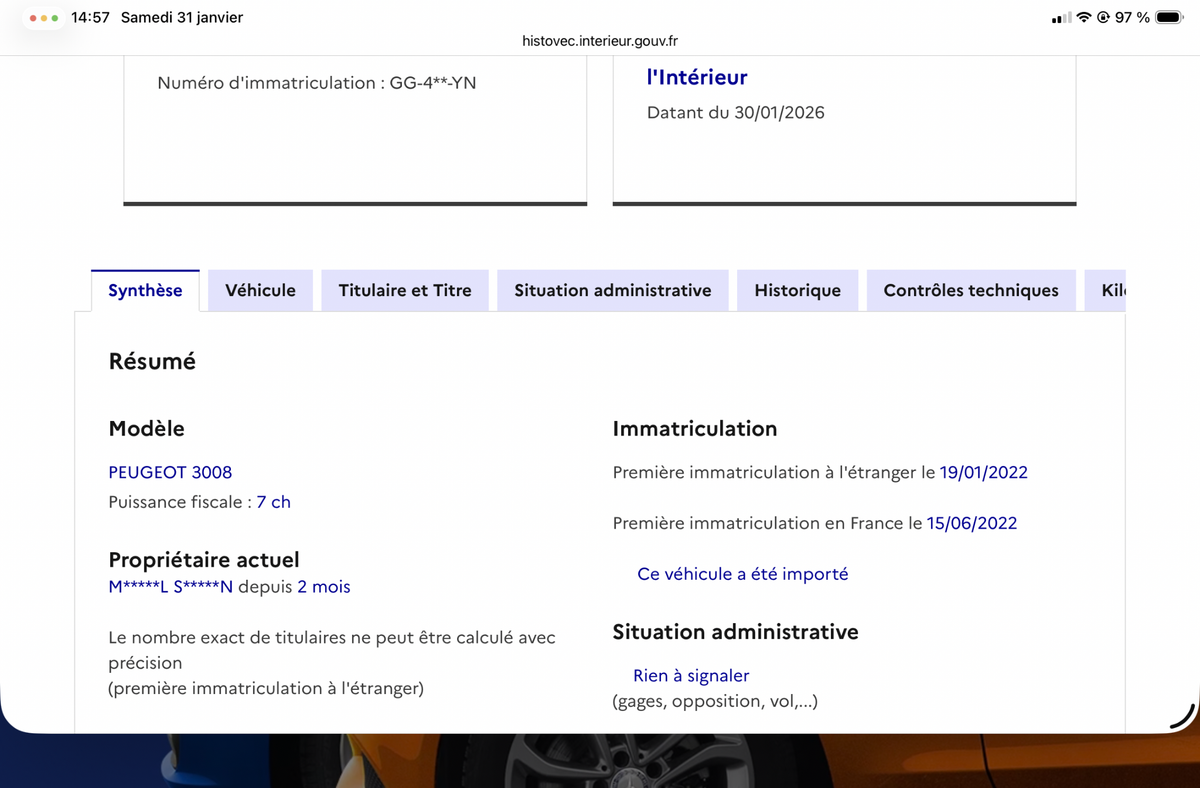Select the 15/06/2022 French registration date
This screenshot has height=788, width=1200.
tap(972, 523)
